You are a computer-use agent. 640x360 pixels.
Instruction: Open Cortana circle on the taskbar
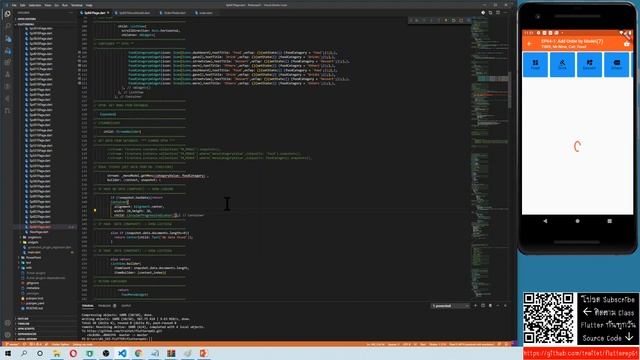tap(40, 353)
